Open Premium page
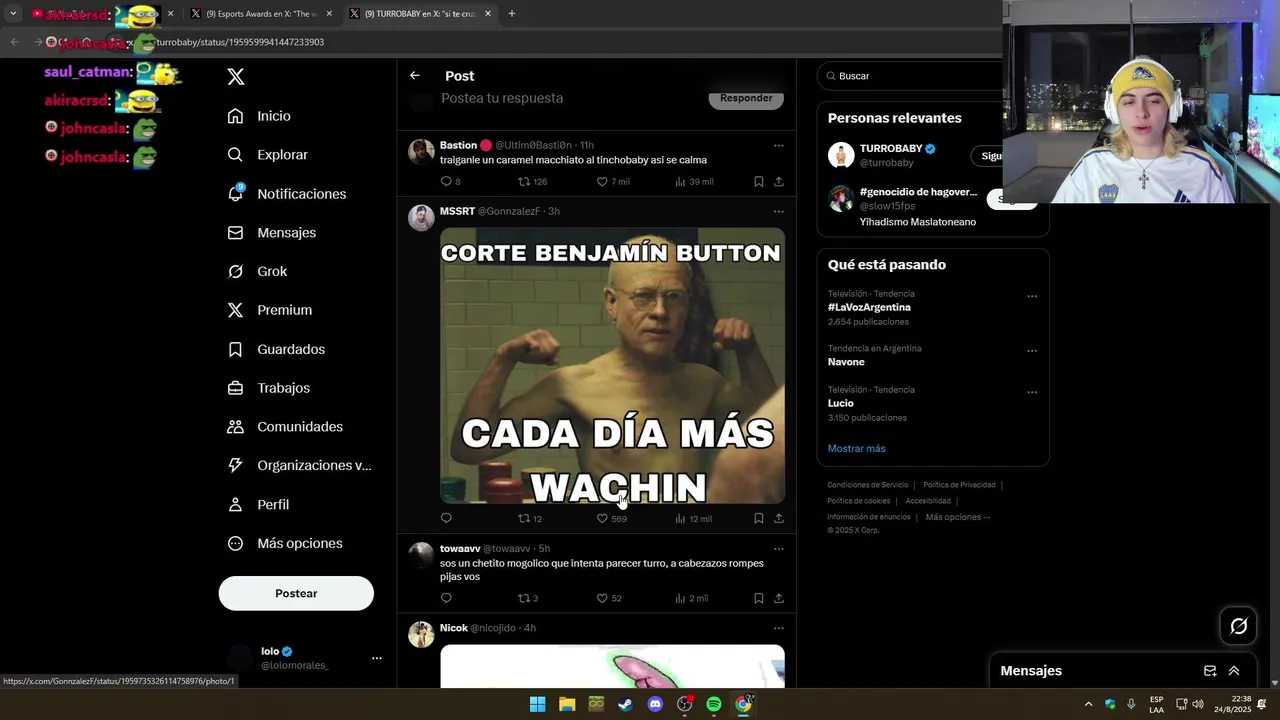The width and height of the screenshot is (1280, 720). coord(270,310)
